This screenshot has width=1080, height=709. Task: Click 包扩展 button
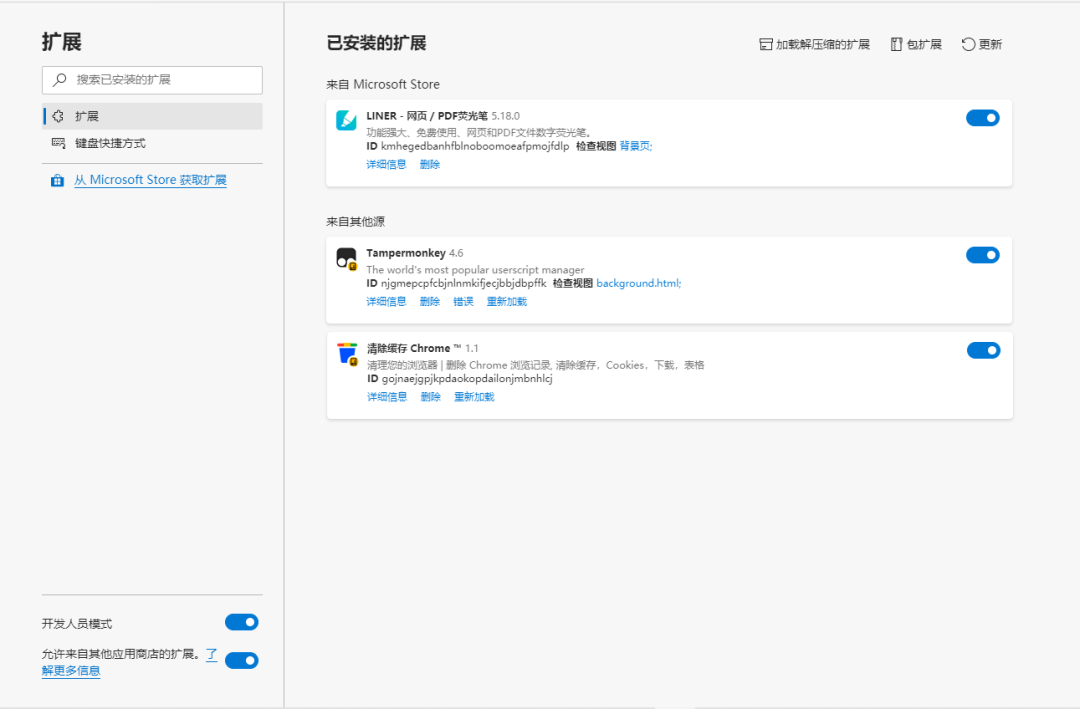(x=916, y=45)
